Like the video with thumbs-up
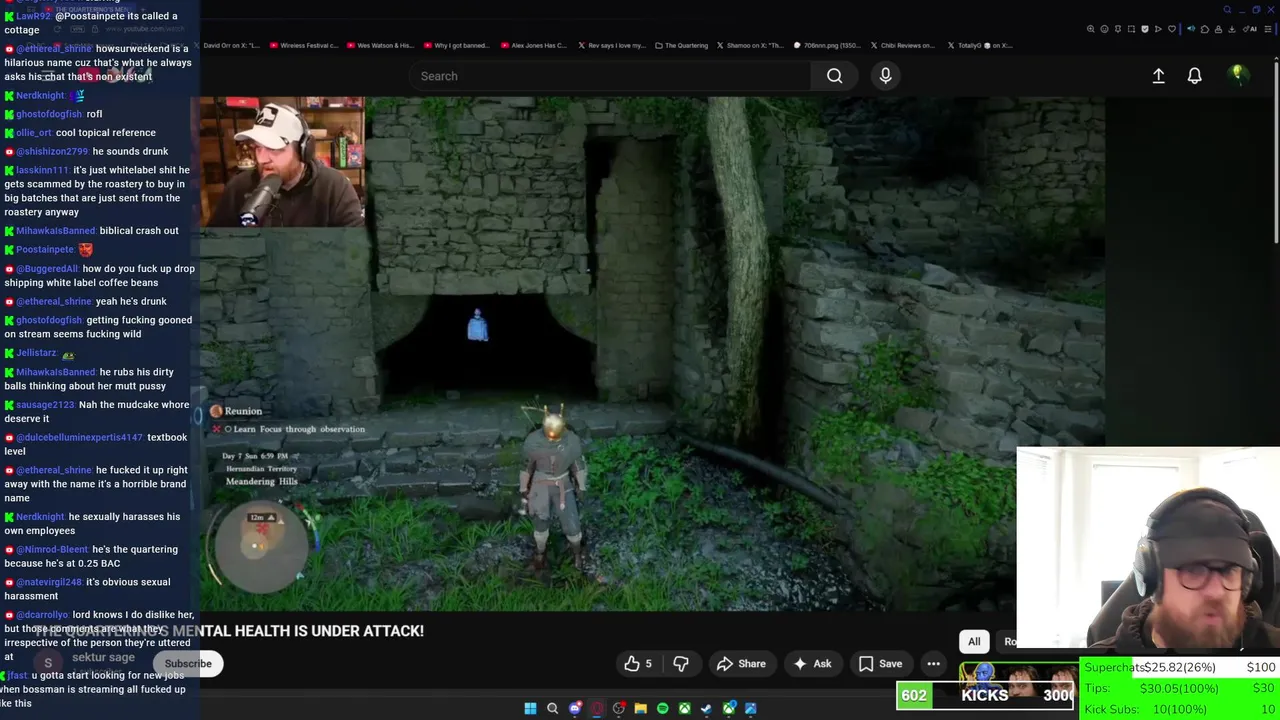The height and width of the screenshot is (720, 1280). point(638,664)
